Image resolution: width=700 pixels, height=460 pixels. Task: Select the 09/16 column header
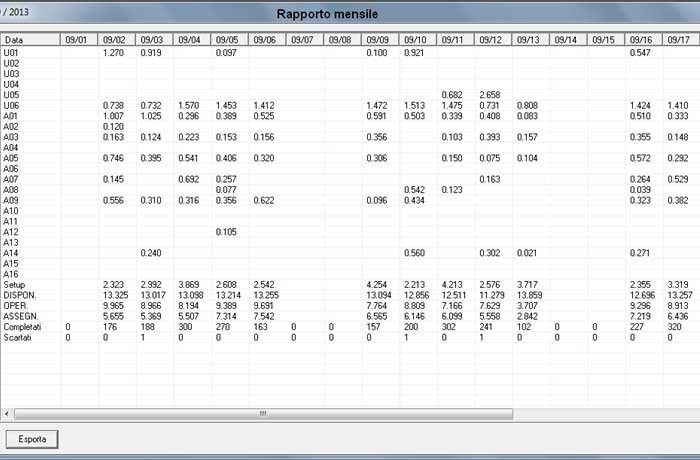point(643,40)
